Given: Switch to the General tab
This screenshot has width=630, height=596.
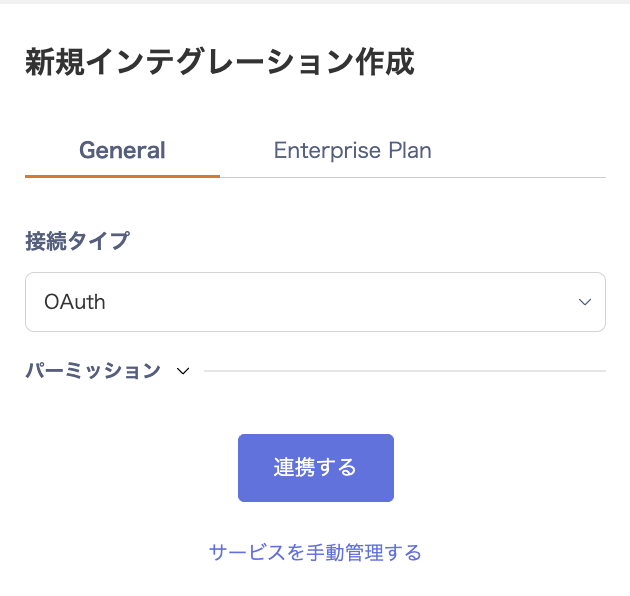Looking at the screenshot, I should [x=122, y=151].
